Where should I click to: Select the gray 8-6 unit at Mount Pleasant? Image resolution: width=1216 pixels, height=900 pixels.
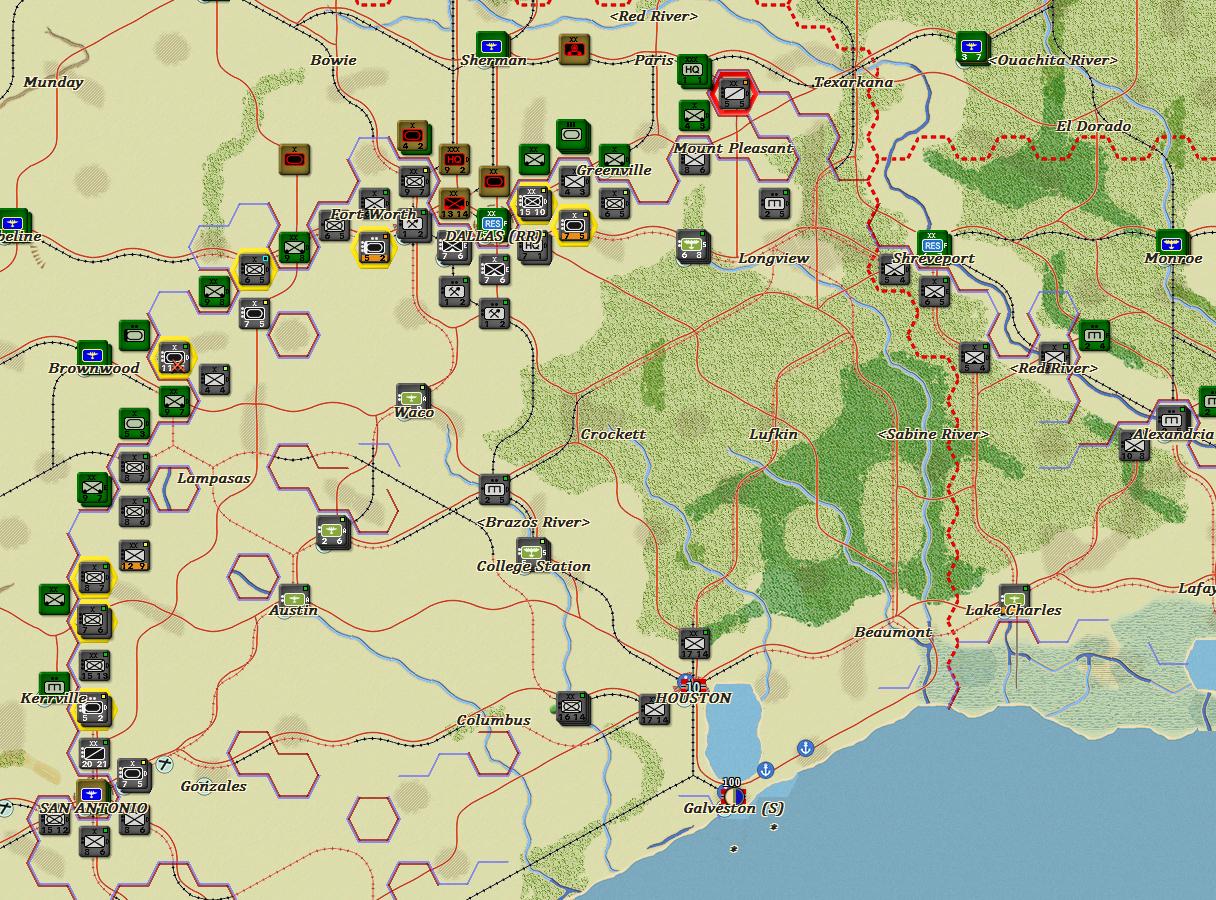pos(694,161)
